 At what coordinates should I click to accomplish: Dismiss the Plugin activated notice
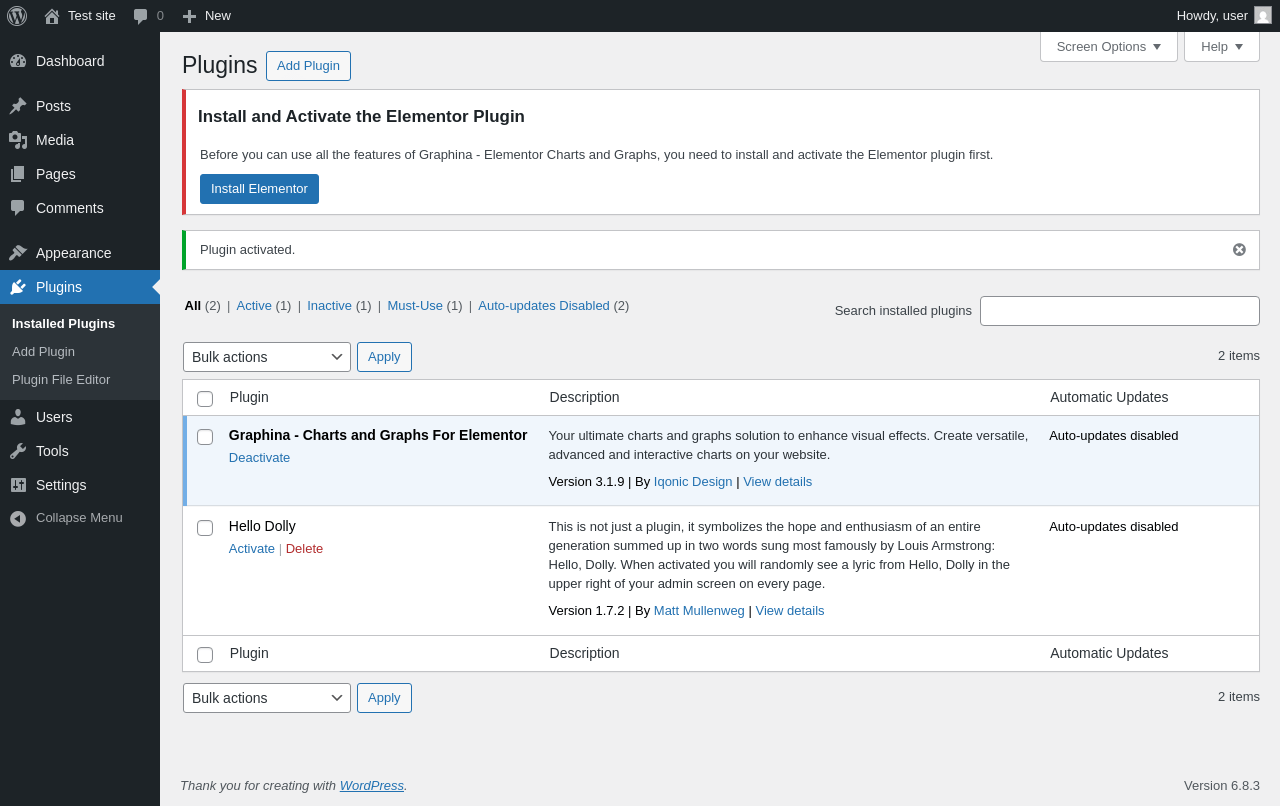[x=1239, y=250]
